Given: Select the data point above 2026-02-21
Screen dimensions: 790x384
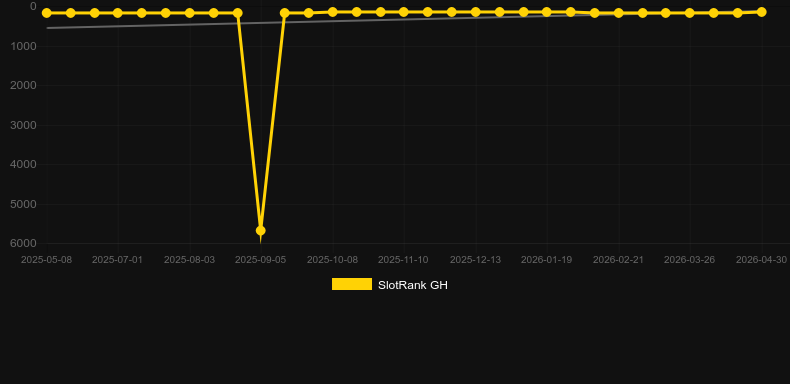Looking at the screenshot, I should click(618, 13).
